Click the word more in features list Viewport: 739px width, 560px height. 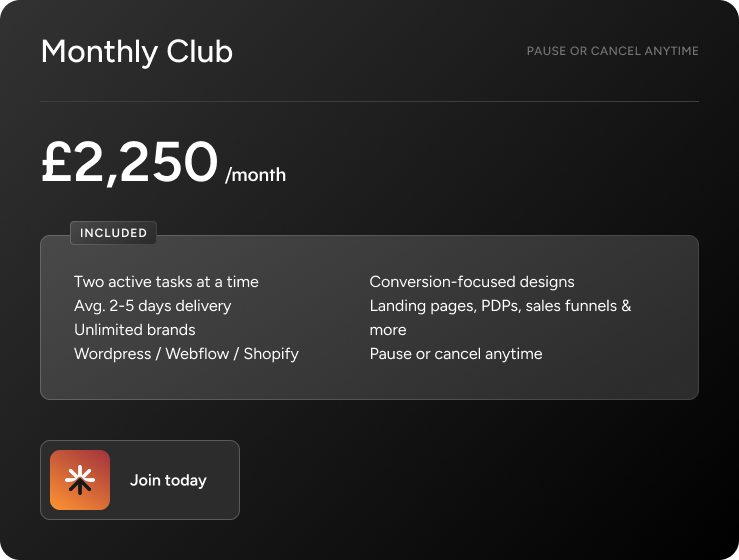point(387,330)
